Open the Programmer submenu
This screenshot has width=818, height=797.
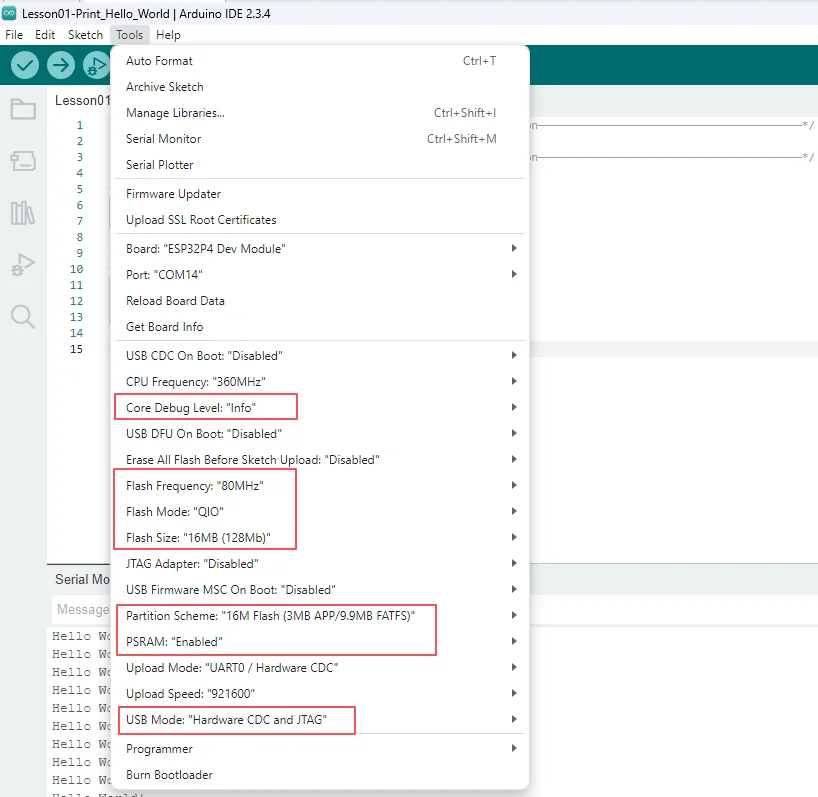tap(319, 749)
